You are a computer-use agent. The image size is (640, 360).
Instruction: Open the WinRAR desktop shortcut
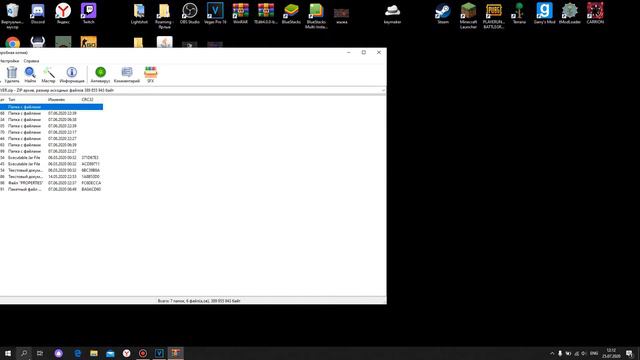coord(240,13)
